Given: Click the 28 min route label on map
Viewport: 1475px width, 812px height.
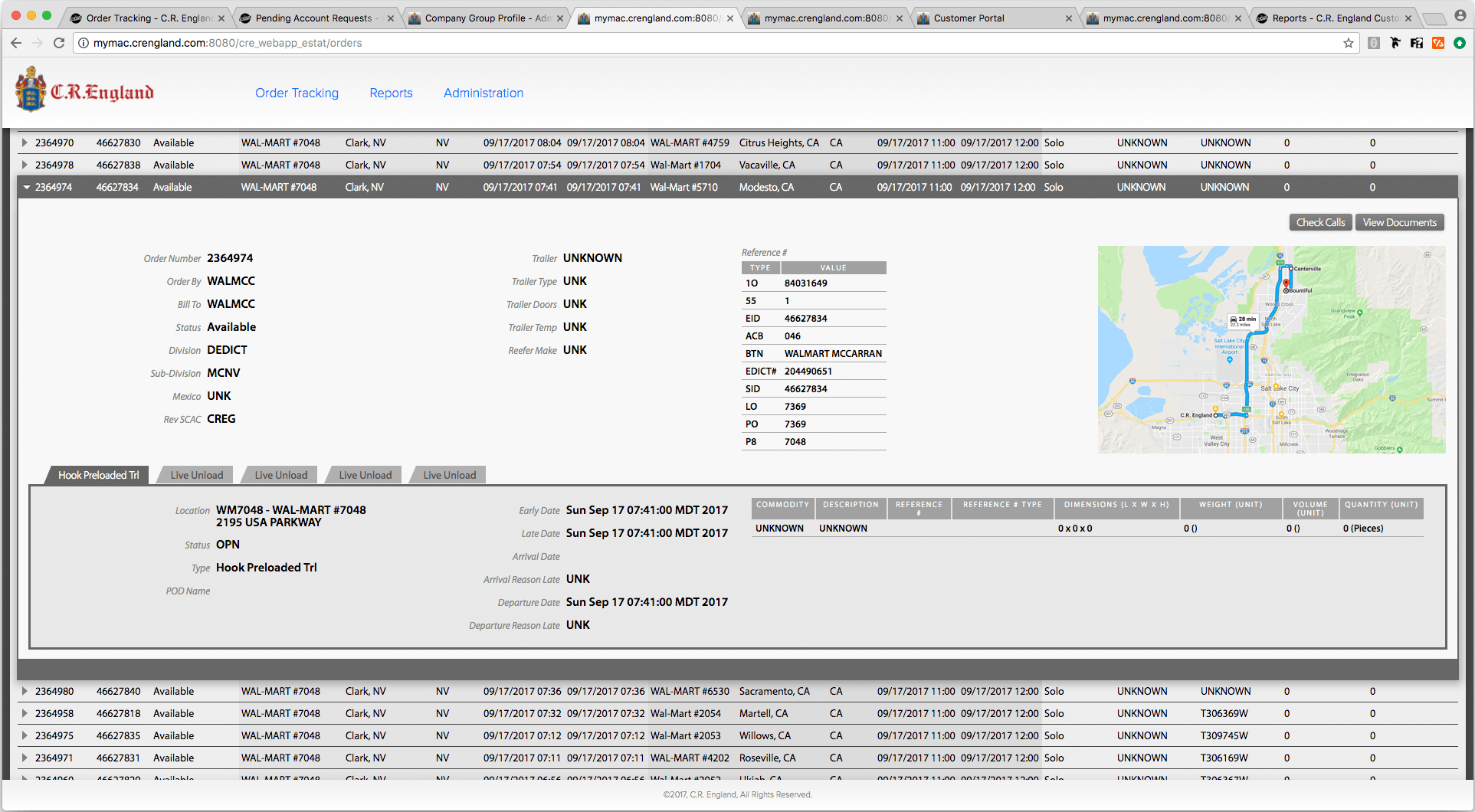Looking at the screenshot, I should pos(1244,321).
